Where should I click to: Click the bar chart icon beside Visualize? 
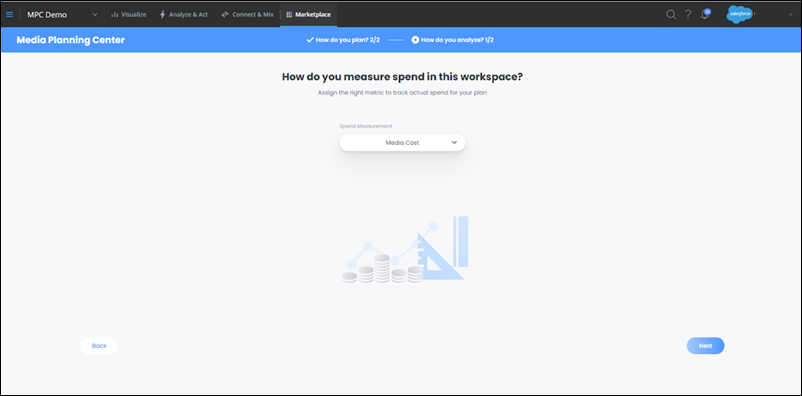(x=115, y=14)
